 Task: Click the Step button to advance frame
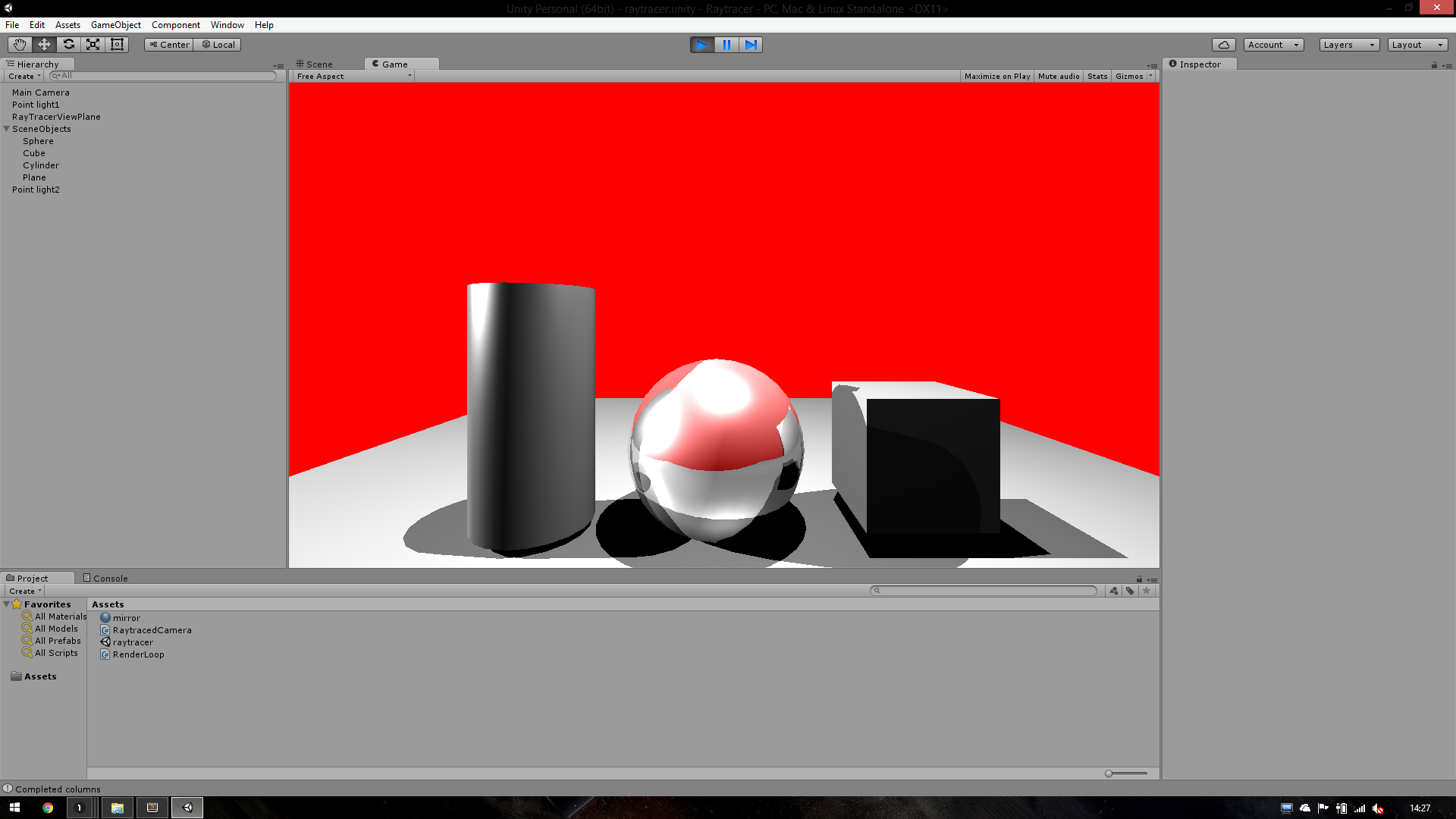tap(751, 44)
